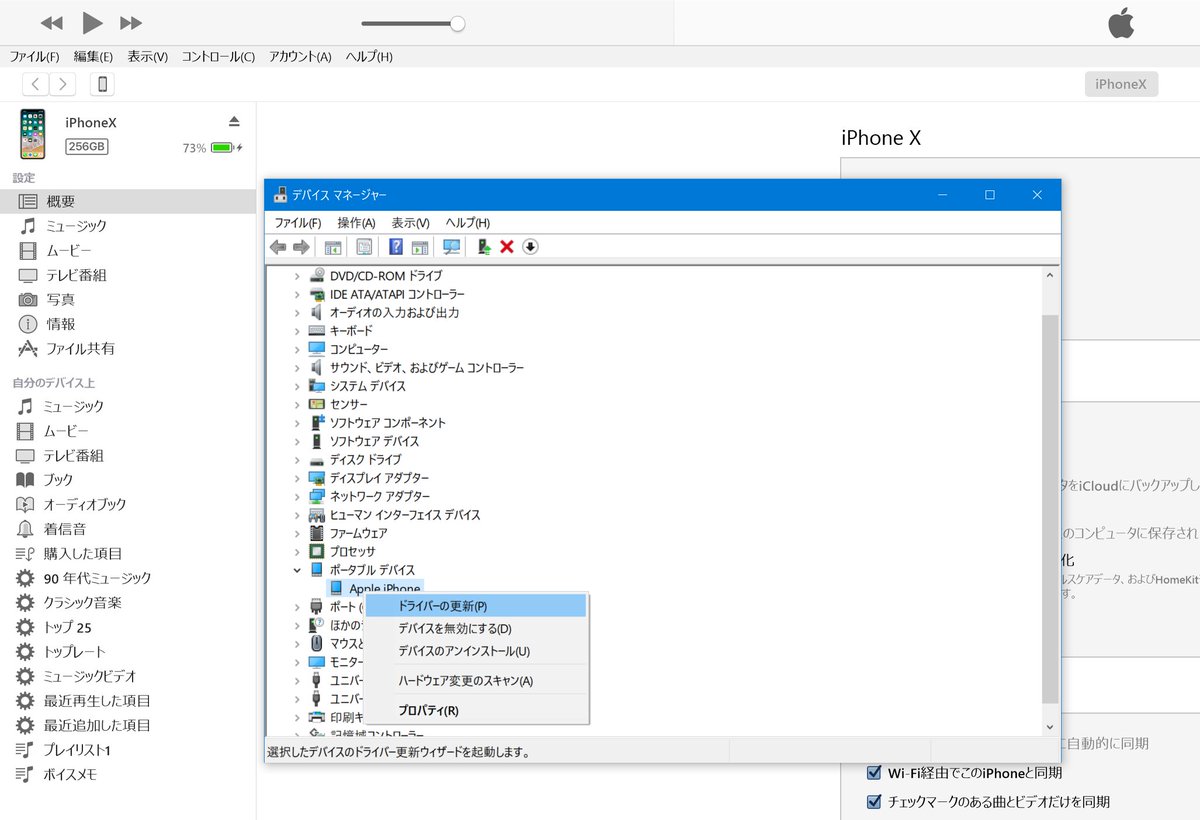Eject iPhoneX with the eject icon
Image resolution: width=1200 pixels, height=820 pixels.
(234, 122)
